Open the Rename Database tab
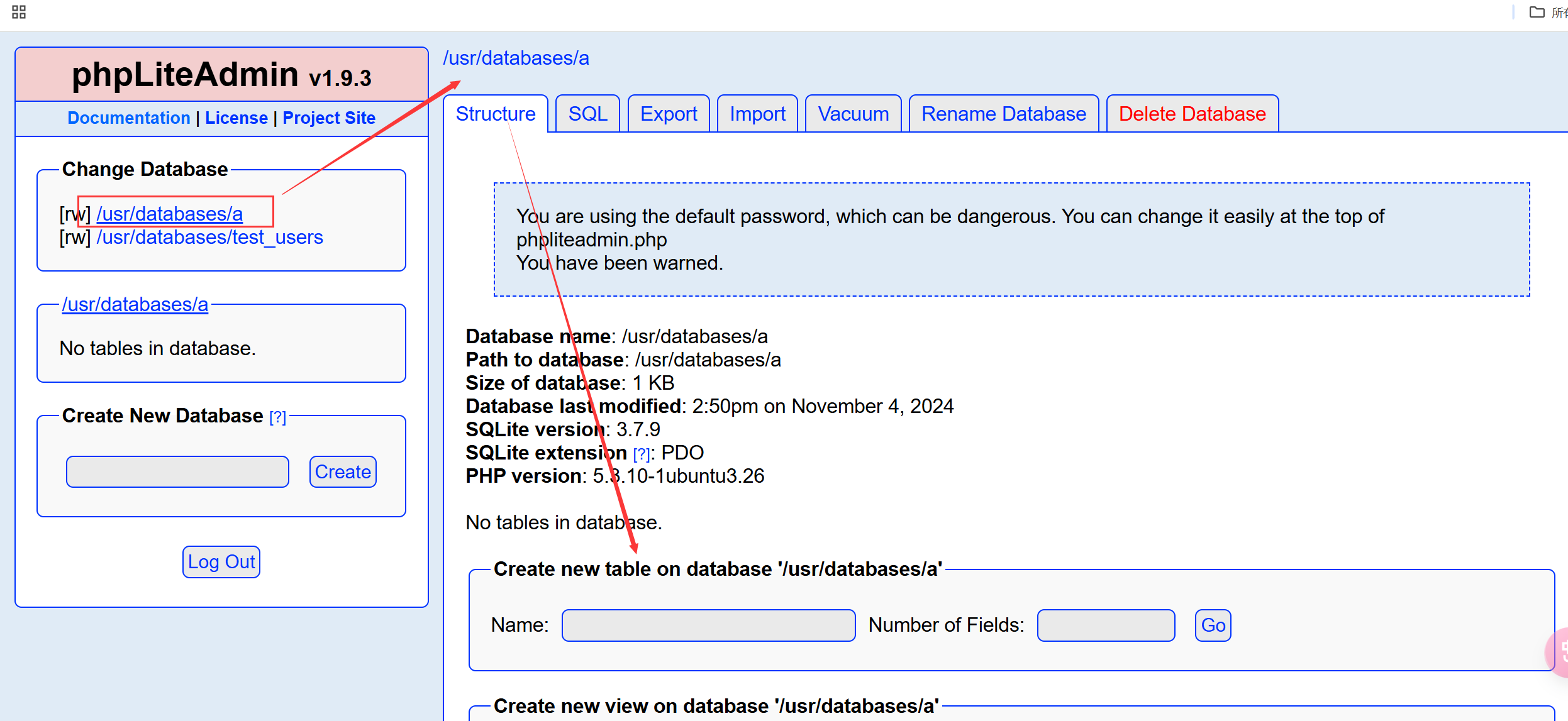The height and width of the screenshot is (721, 1568). pos(1004,114)
